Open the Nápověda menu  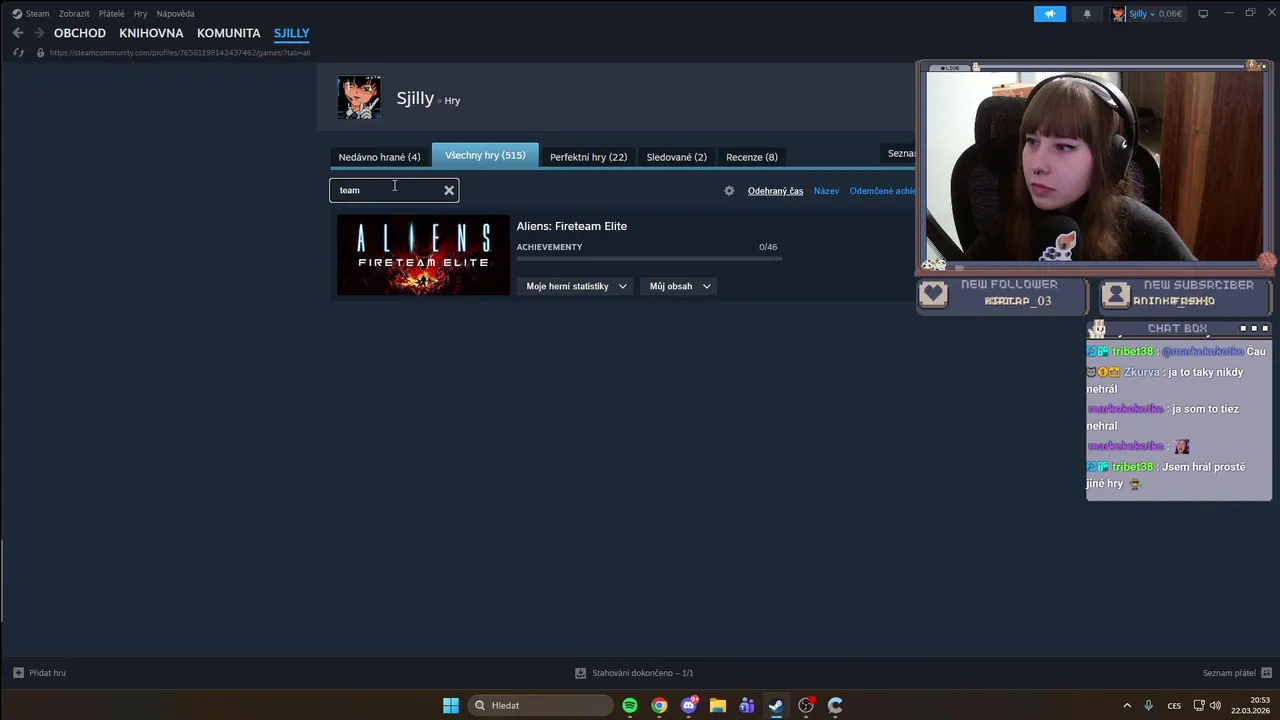coord(176,14)
